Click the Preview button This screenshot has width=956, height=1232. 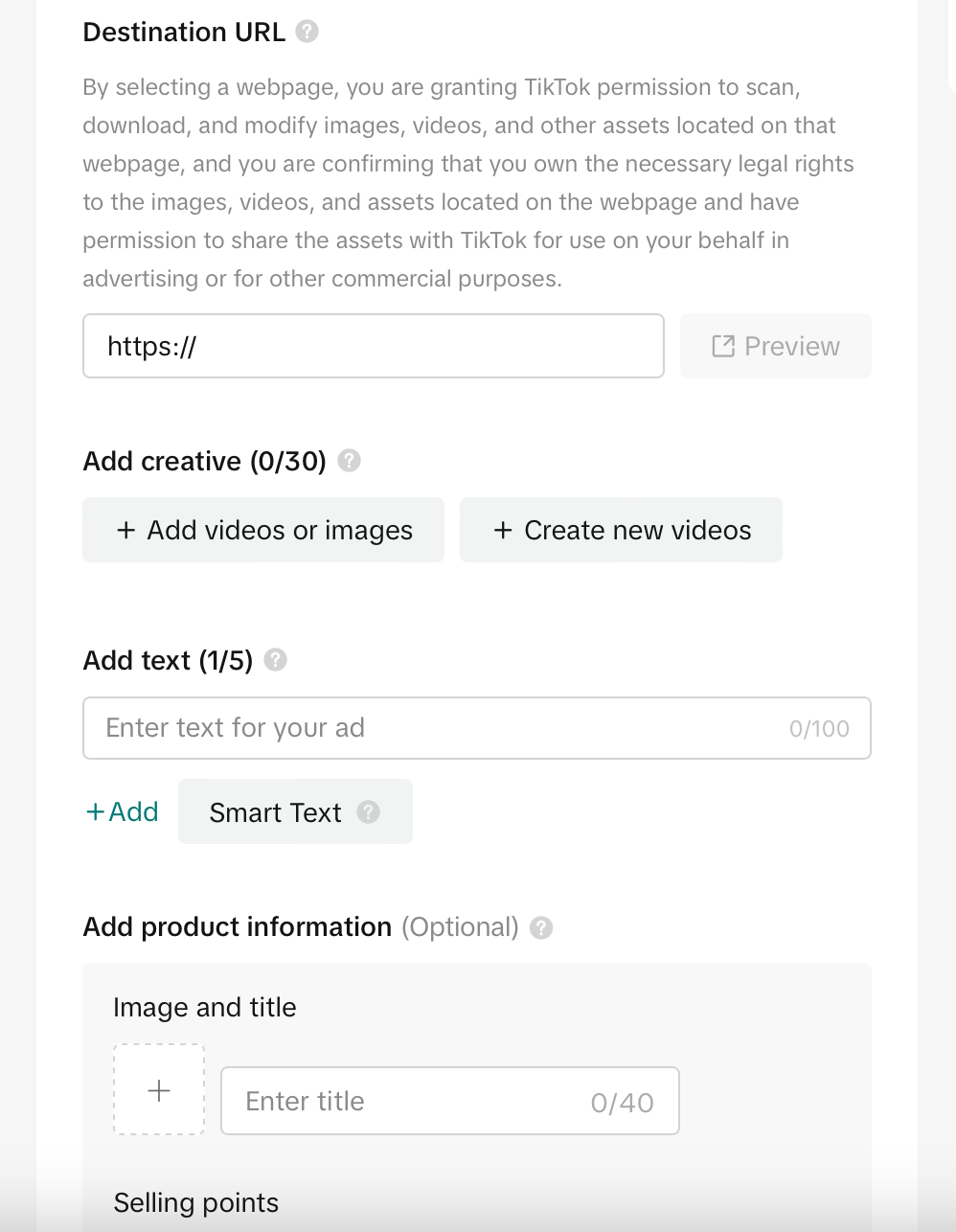point(776,346)
